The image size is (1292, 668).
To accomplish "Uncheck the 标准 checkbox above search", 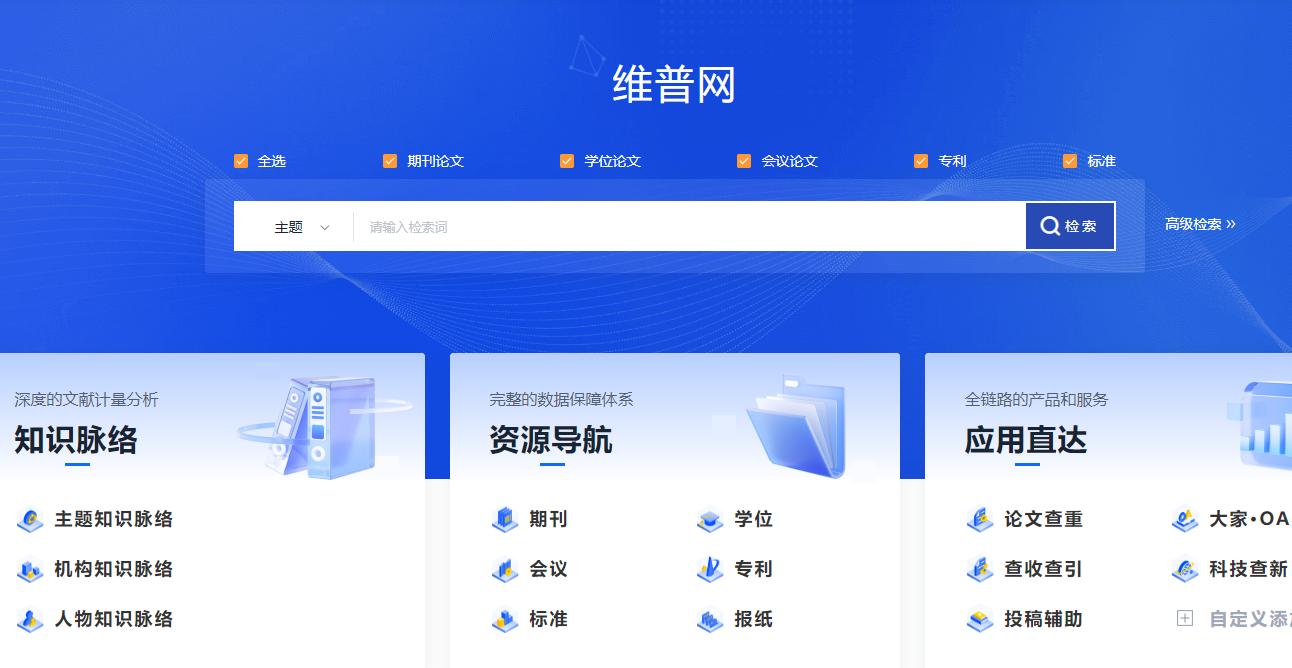I will pyautogui.click(x=1070, y=161).
